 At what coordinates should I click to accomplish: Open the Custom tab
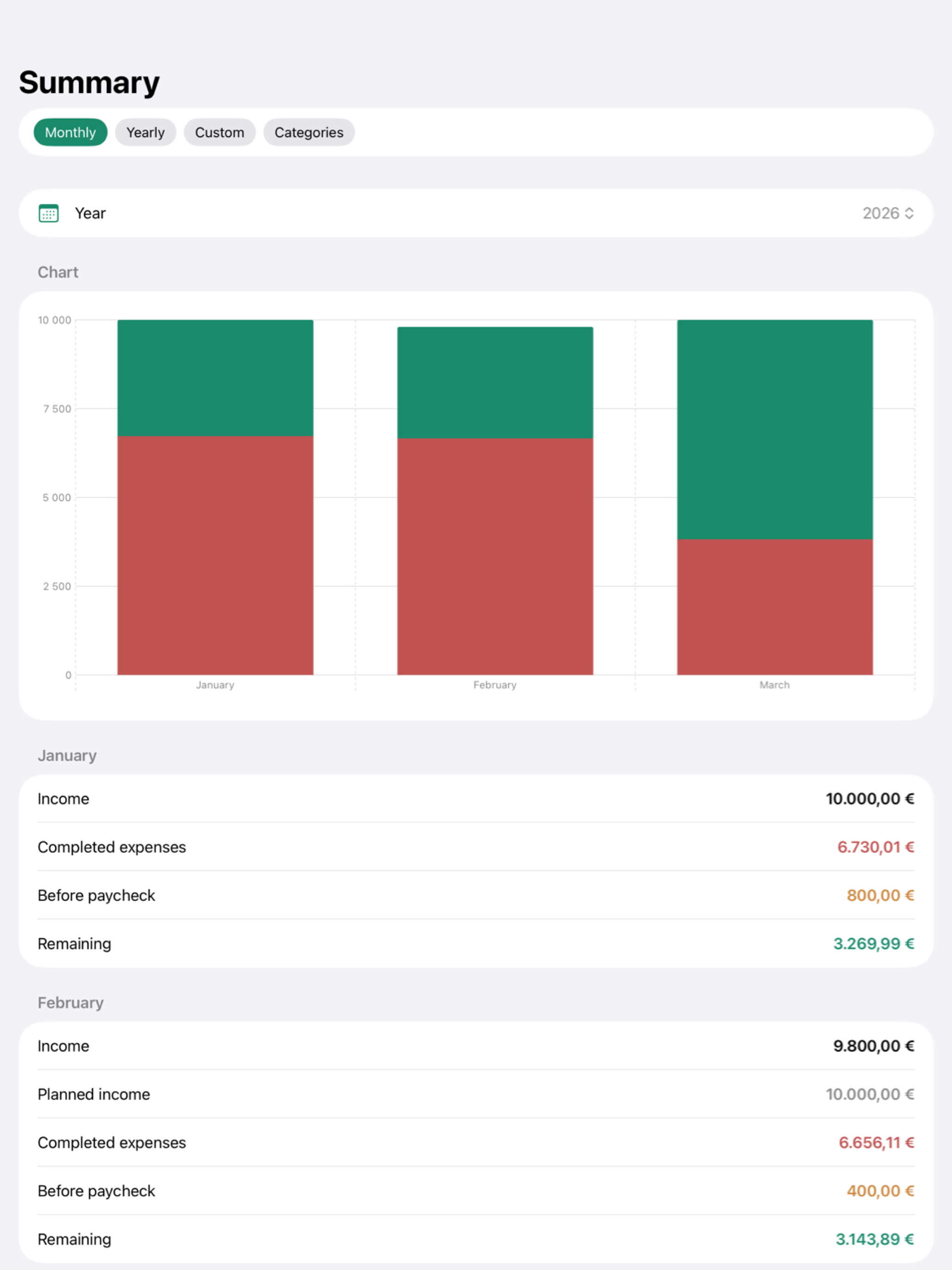[x=219, y=132]
